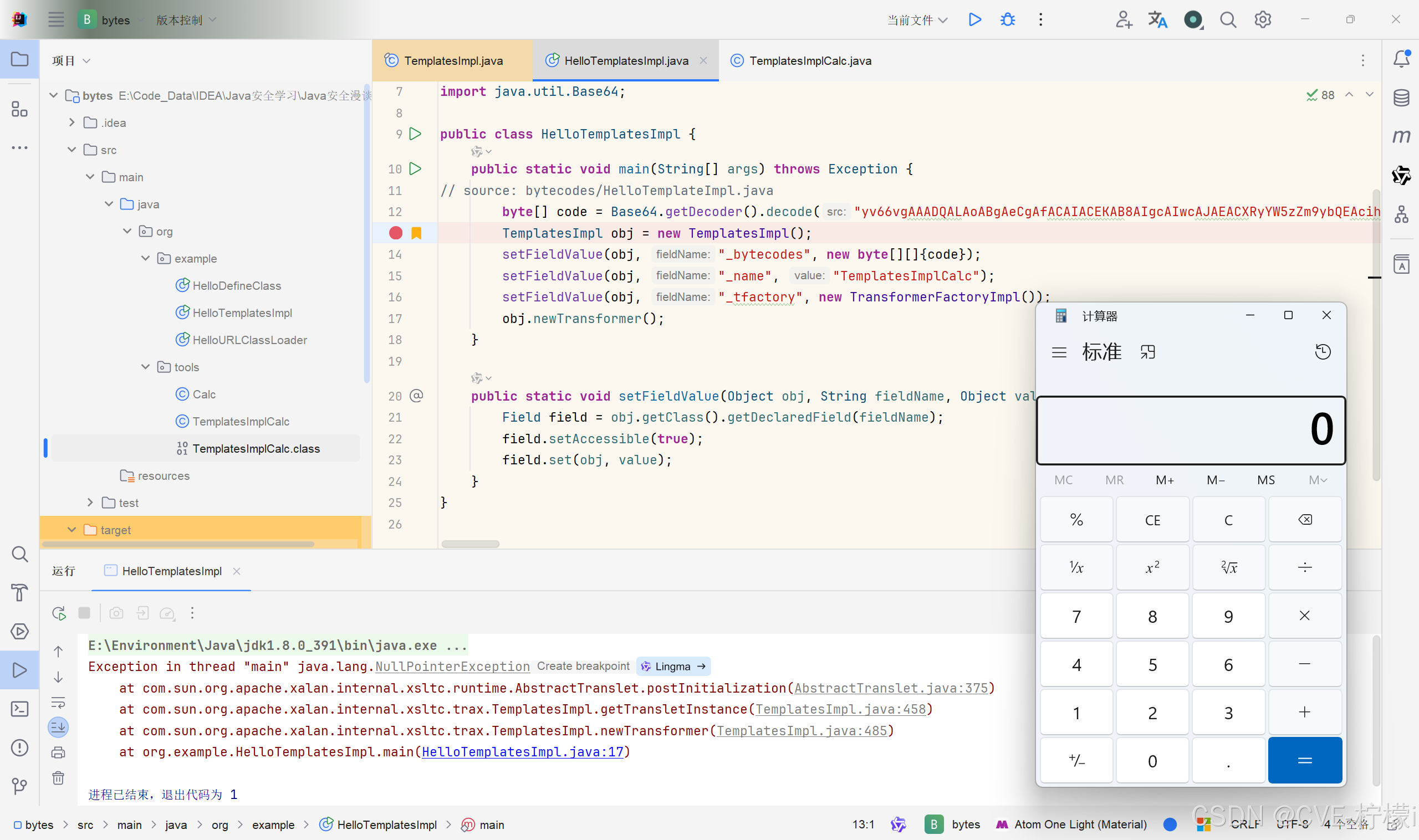Image resolution: width=1419 pixels, height=840 pixels.
Task: Collapse the example package
Action: point(145,258)
